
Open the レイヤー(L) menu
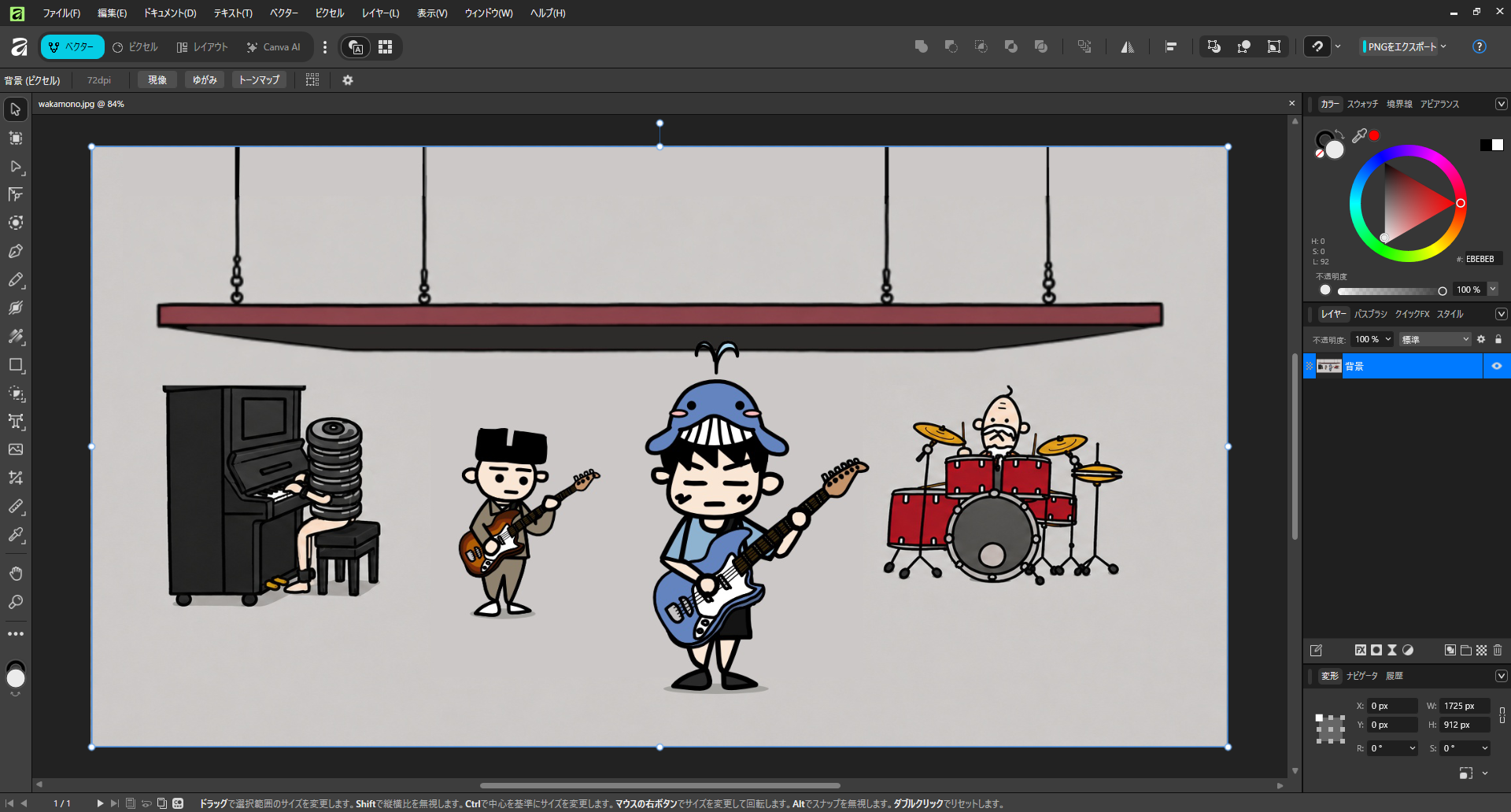pyautogui.click(x=380, y=13)
